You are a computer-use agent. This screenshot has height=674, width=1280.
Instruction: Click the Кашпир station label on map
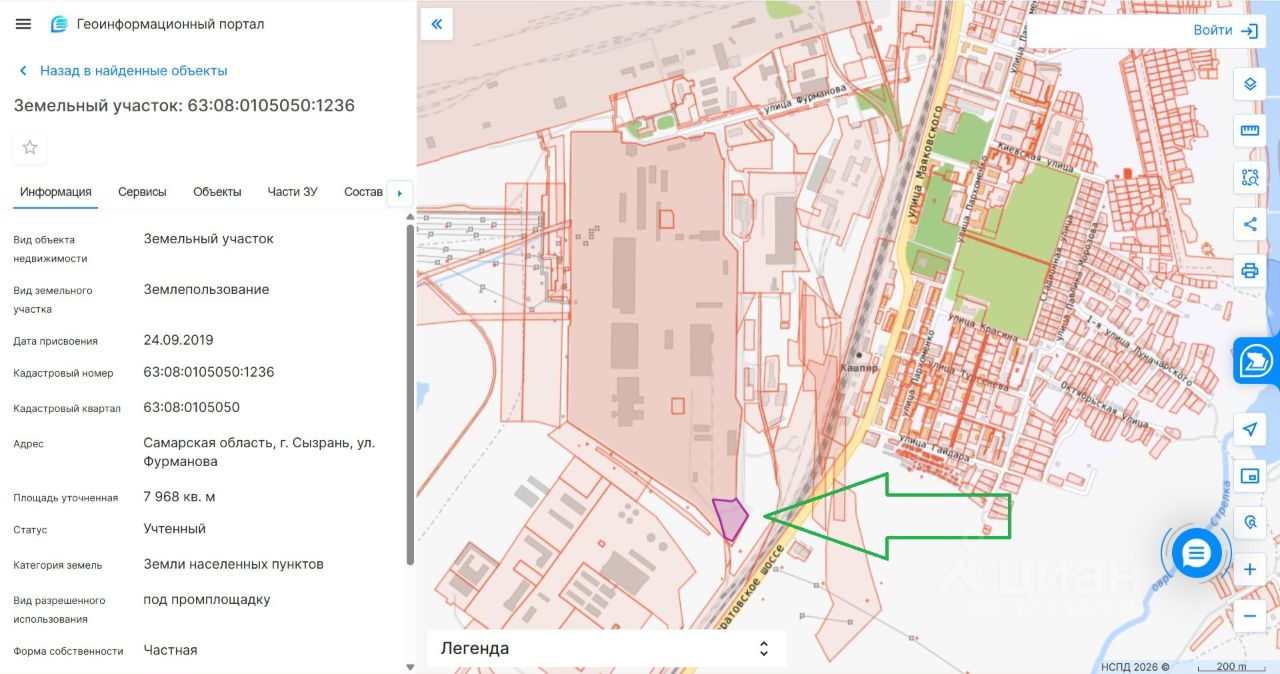(858, 368)
